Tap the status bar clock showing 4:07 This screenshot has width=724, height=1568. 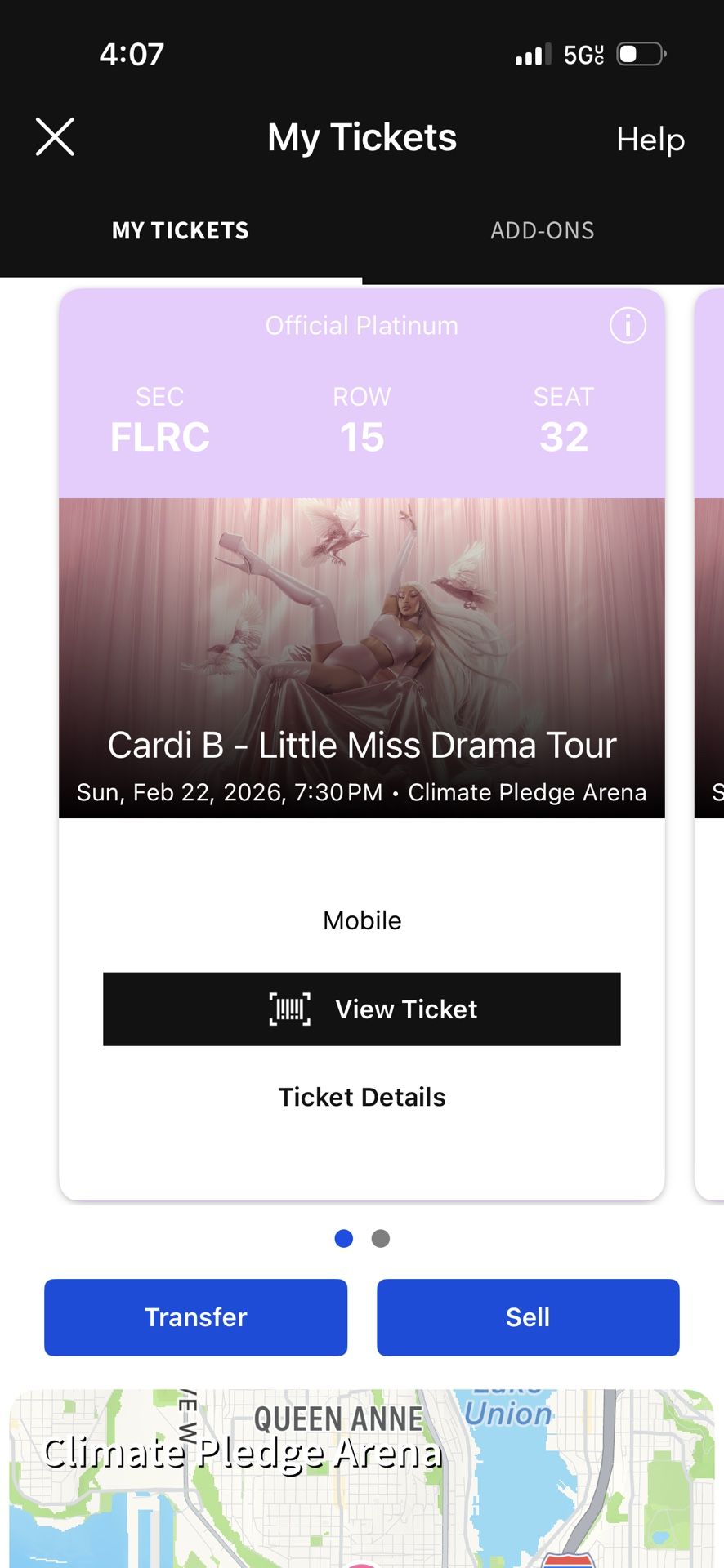pyautogui.click(x=131, y=54)
